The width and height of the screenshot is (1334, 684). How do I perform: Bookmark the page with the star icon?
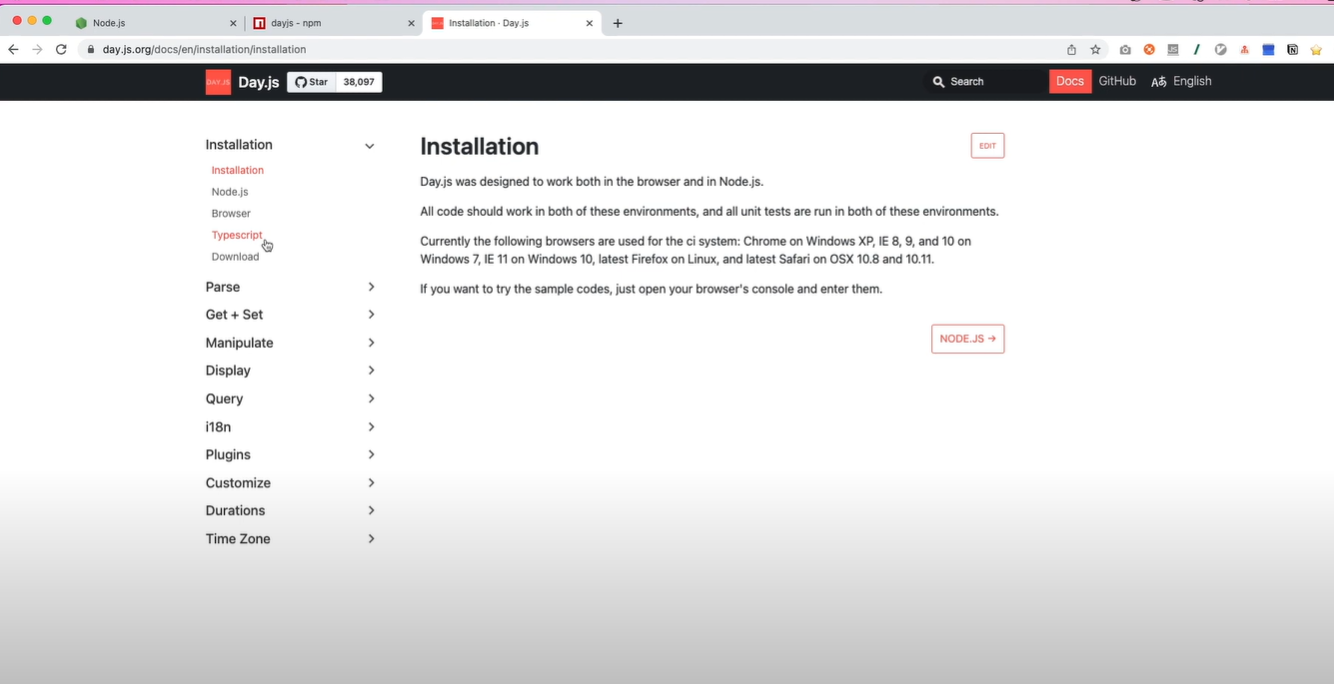[1095, 49]
